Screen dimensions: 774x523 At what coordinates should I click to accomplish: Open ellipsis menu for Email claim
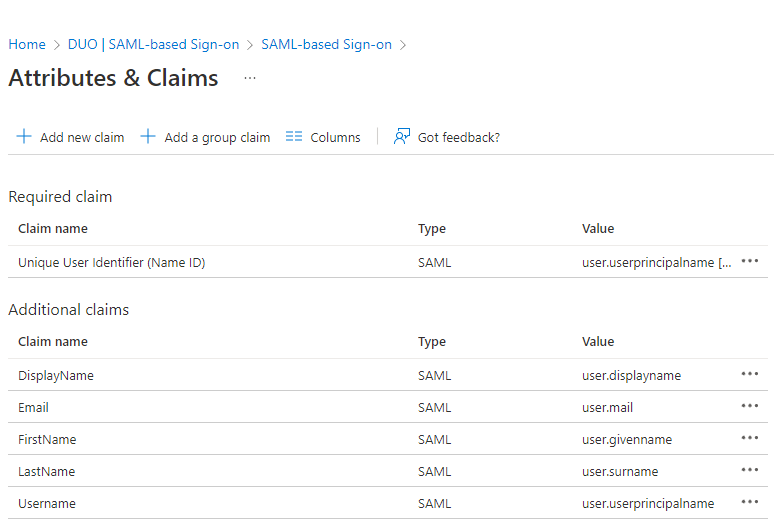pos(750,407)
